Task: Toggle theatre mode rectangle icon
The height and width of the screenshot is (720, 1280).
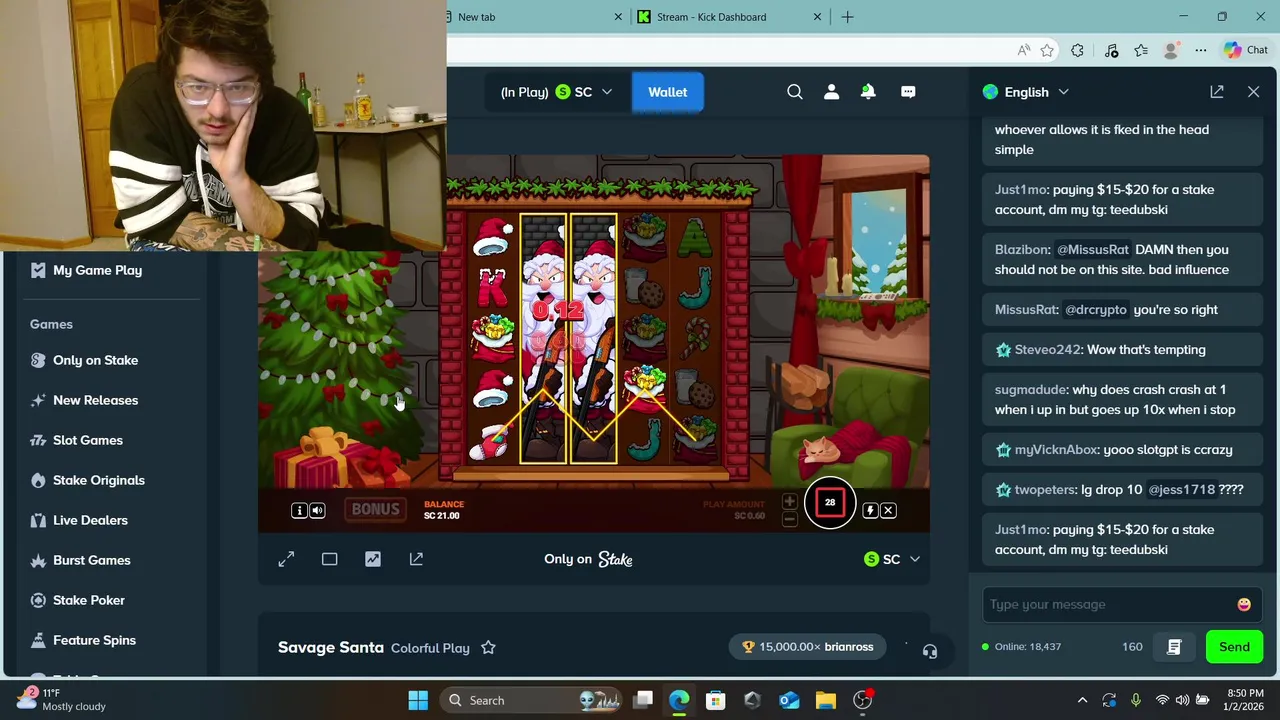Action: click(x=329, y=559)
